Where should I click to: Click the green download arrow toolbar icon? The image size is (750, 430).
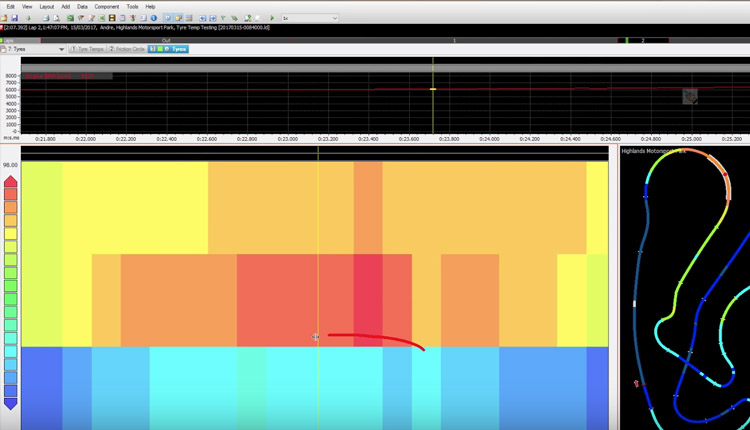[30, 18]
